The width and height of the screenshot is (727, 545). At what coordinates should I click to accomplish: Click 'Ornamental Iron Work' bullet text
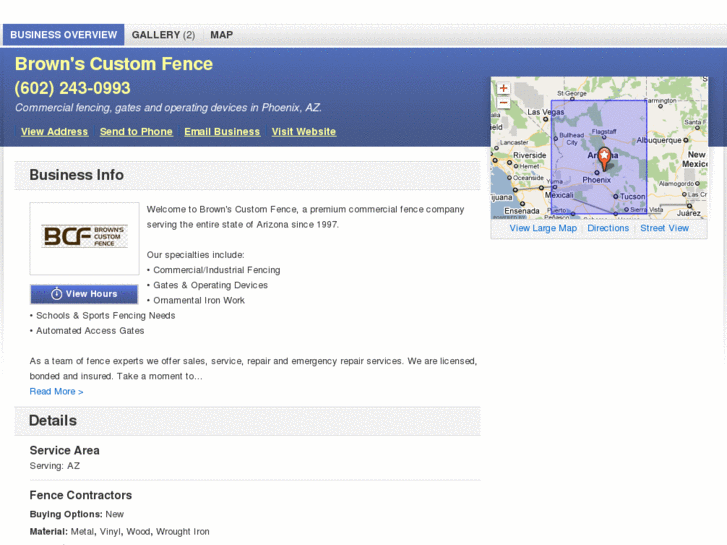click(199, 301)
